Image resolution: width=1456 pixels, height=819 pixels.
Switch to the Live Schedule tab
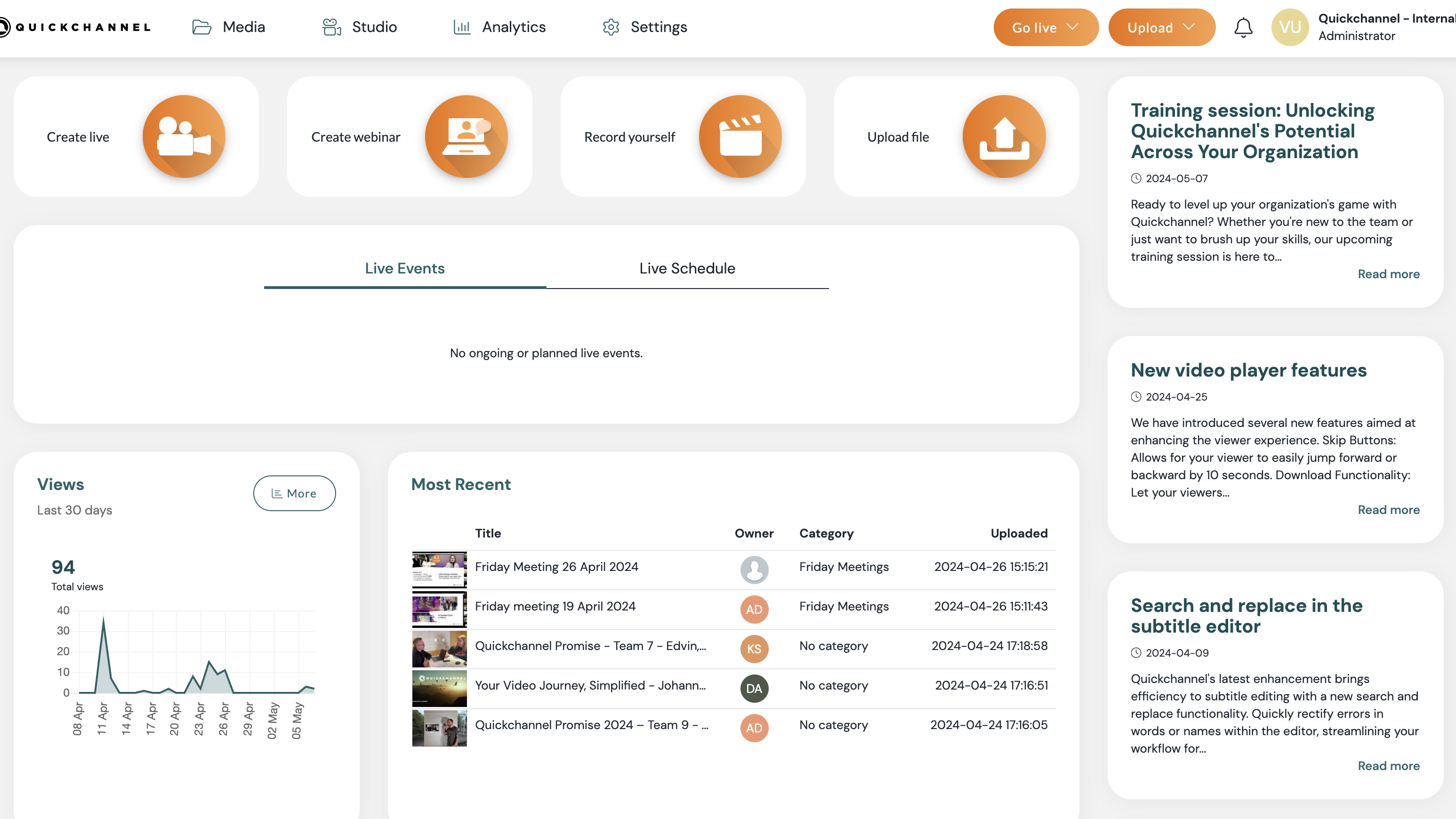coord(686,268)
